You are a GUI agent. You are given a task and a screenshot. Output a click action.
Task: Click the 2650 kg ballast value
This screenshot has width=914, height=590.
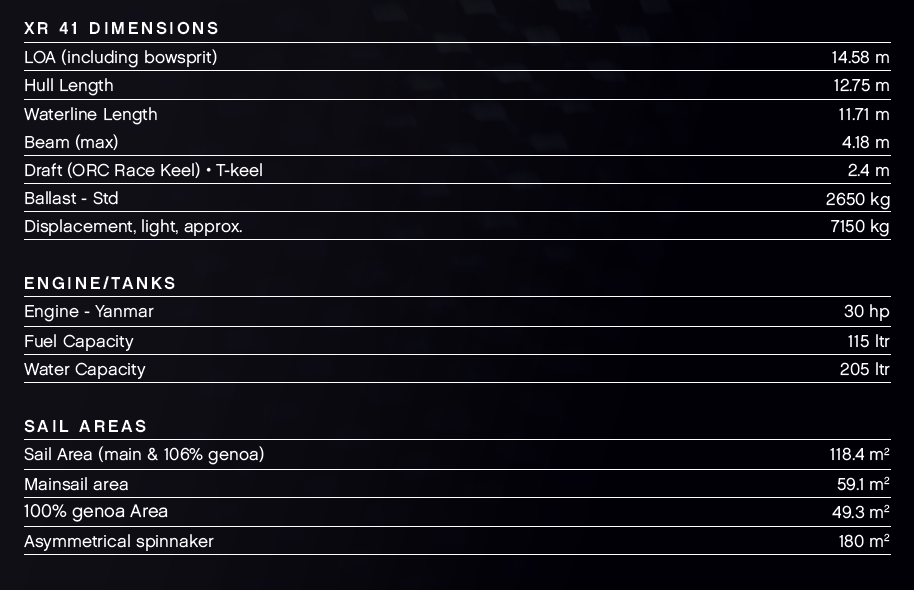point(857,198)
